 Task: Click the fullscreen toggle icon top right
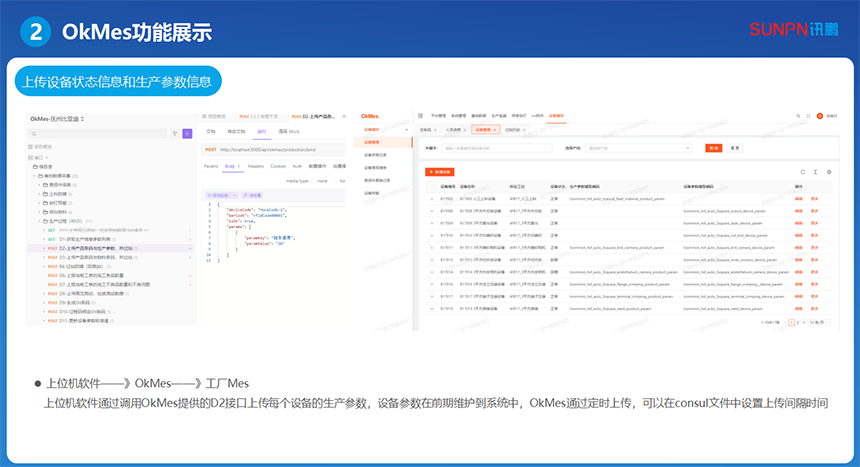click(x=808, y=116)
